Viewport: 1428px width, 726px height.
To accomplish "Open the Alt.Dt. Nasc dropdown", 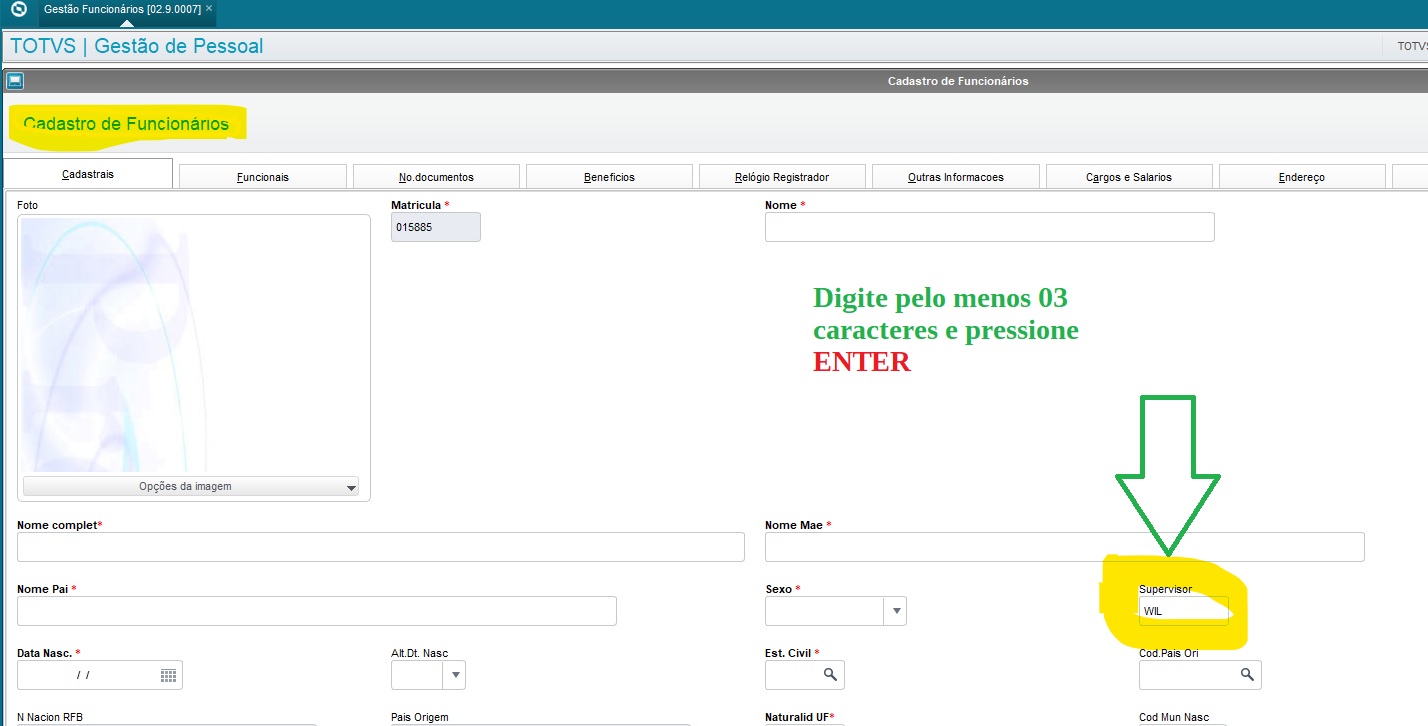I will tap(455, 675).
